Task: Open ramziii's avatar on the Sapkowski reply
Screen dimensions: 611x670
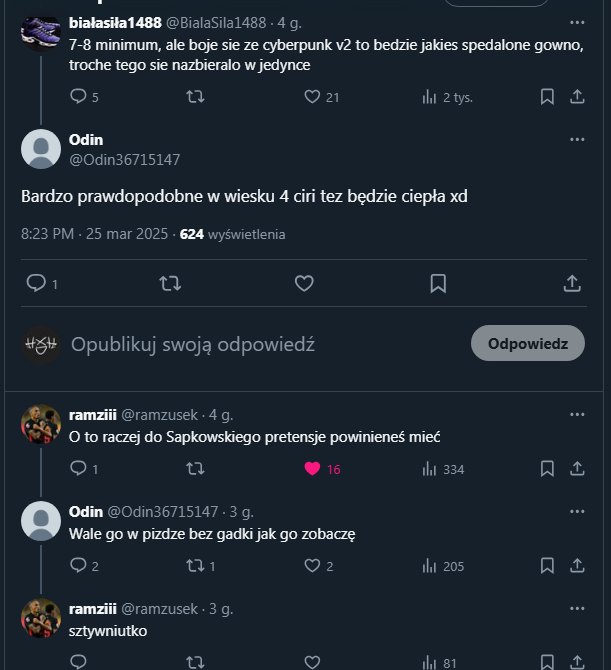Action: pyautogui.click(x=41, y=425)
